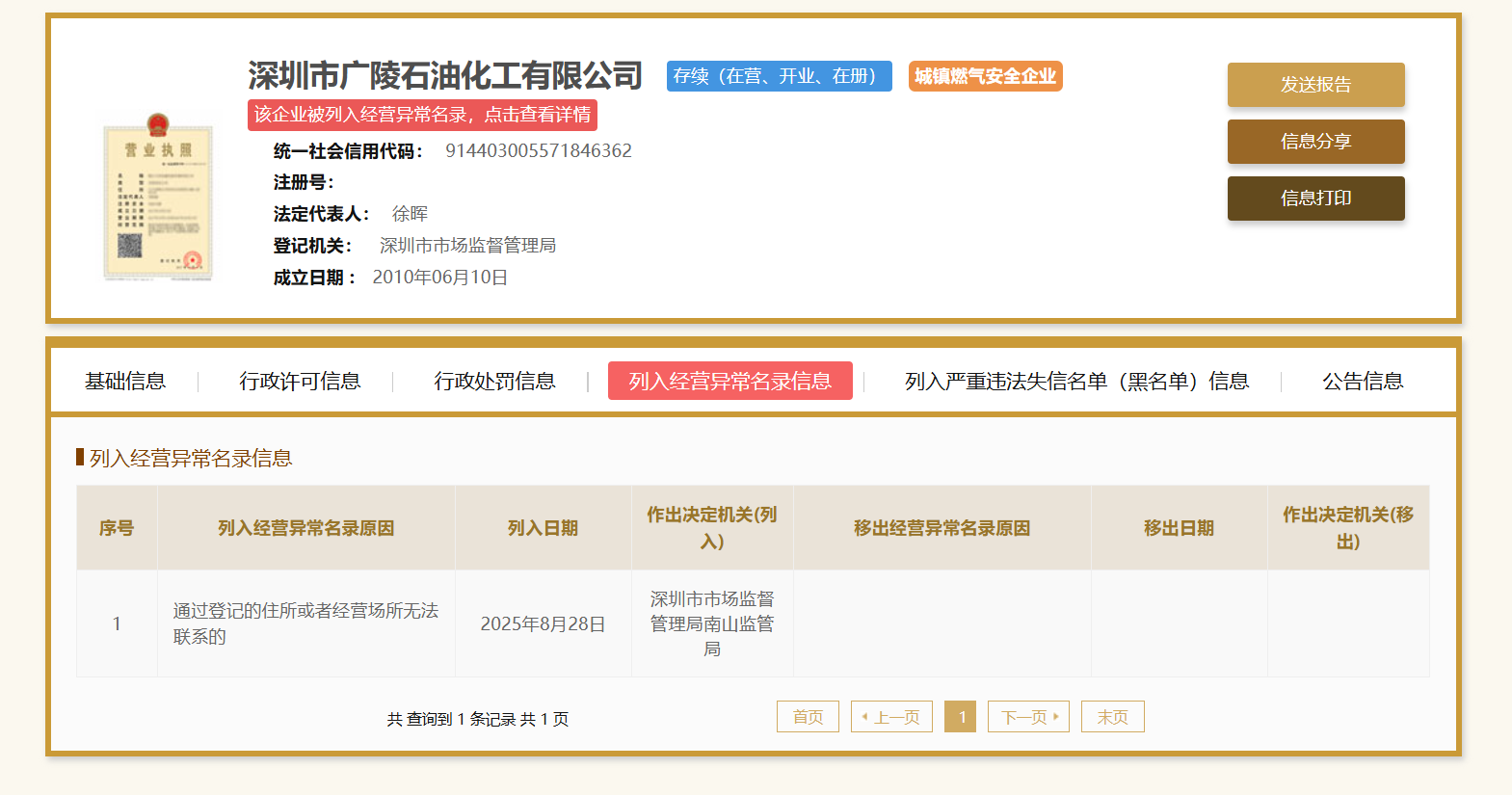Image resolution: width=1512 pixels, height=795 pixels.
Task: Click the 信息分享 button
Action: [x=1315, y=142]
